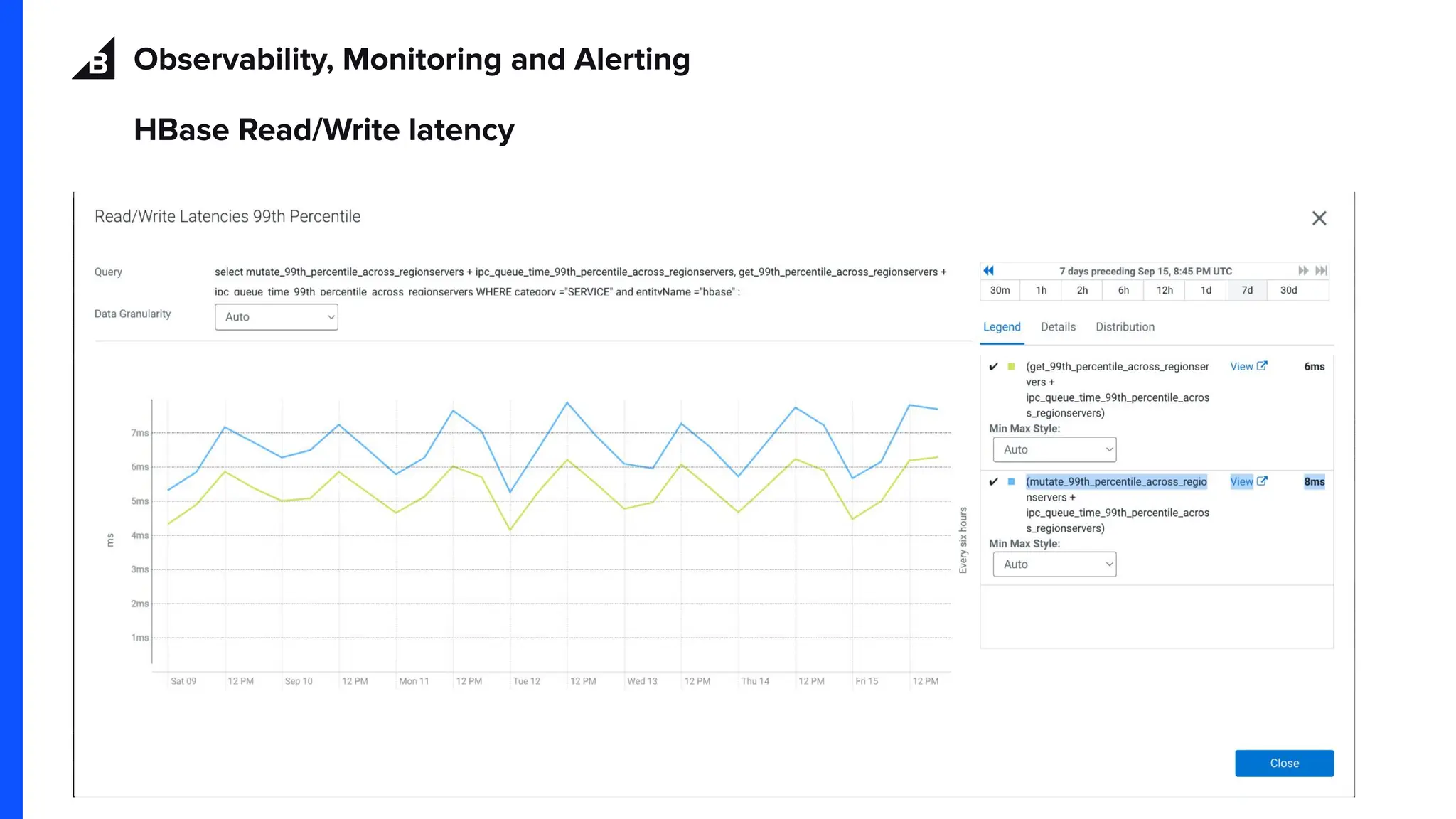Close the latency dialog with the X icon
This screenshot has height=819, width=1456.
pyautogui.click(x=1319, y=218)
